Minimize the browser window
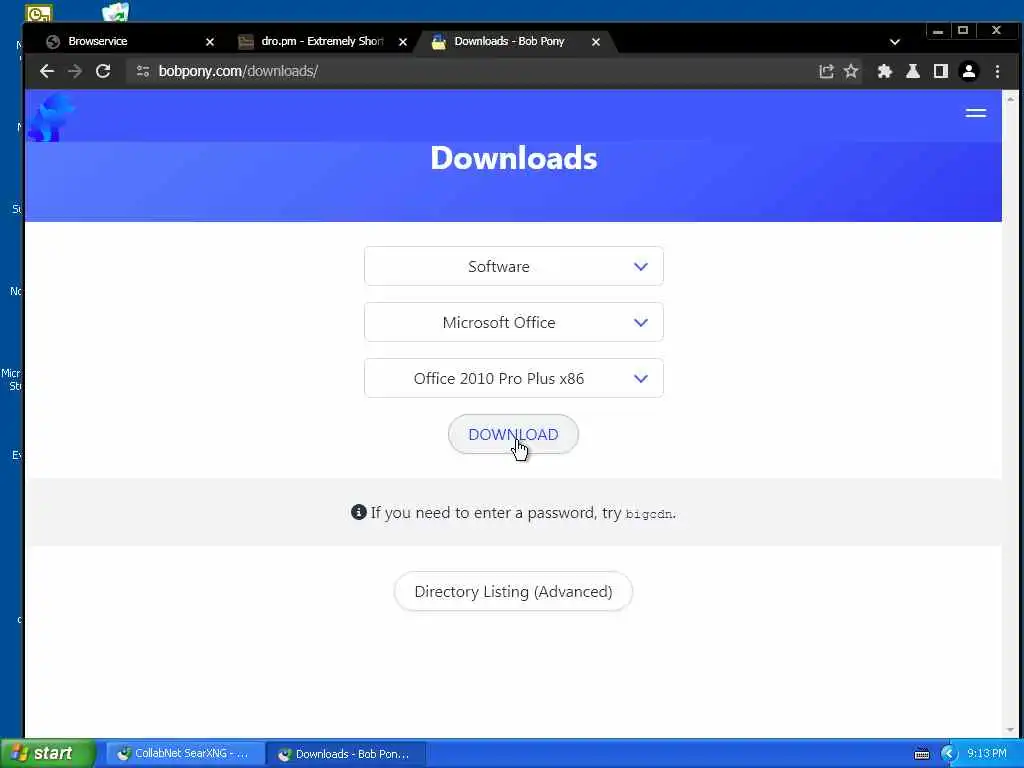The image size is (1024, 768). (938, 31)
